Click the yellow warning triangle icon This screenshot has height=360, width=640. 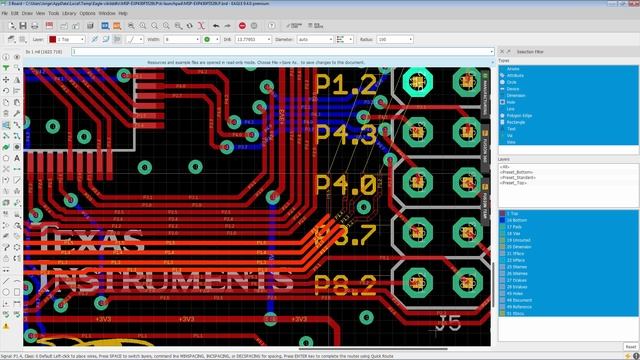point(6,326)
